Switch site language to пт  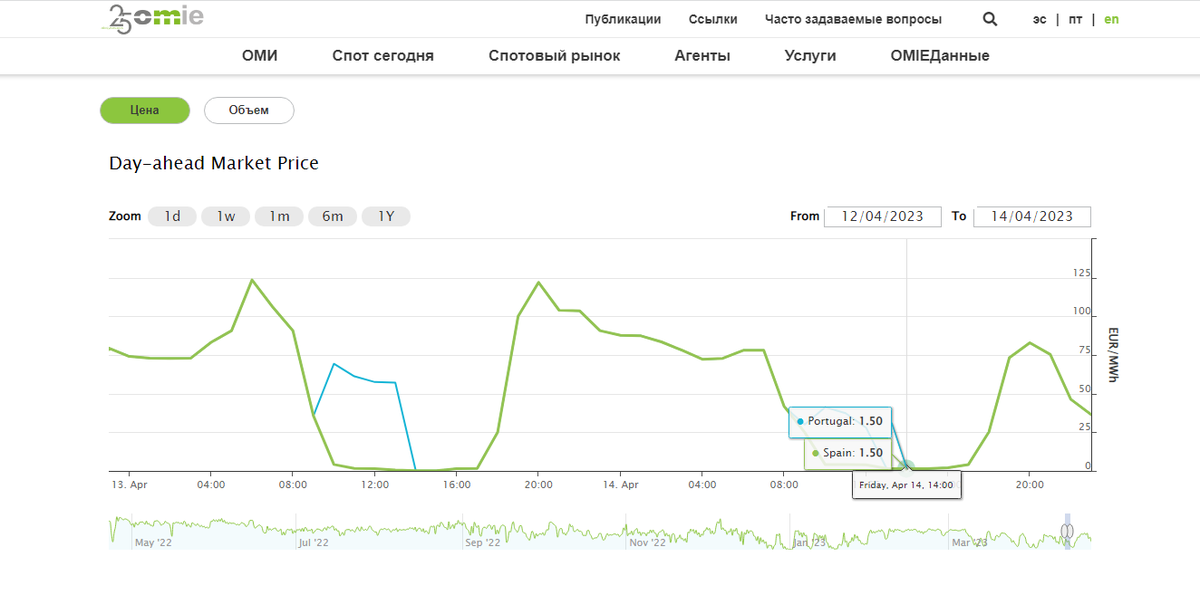click(x=1075, y=19)
